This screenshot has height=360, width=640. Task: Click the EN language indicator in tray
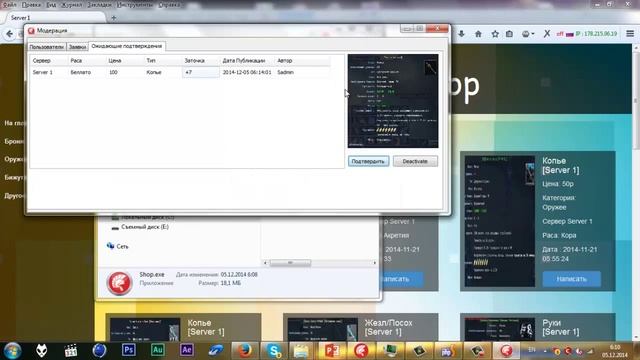[x=532, y=350]
